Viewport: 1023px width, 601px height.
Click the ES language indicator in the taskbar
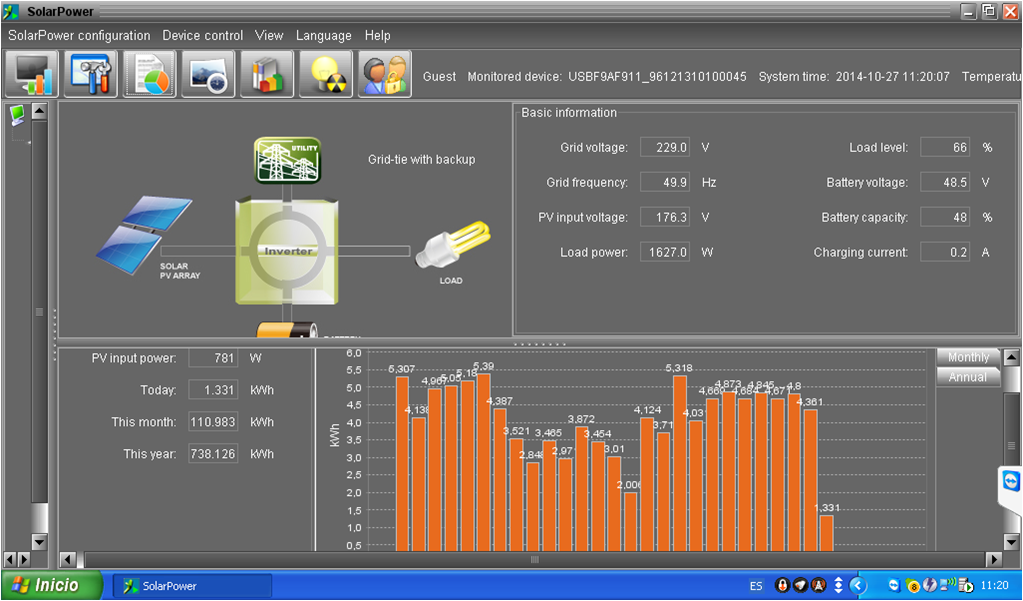click(x=756, y=586)
